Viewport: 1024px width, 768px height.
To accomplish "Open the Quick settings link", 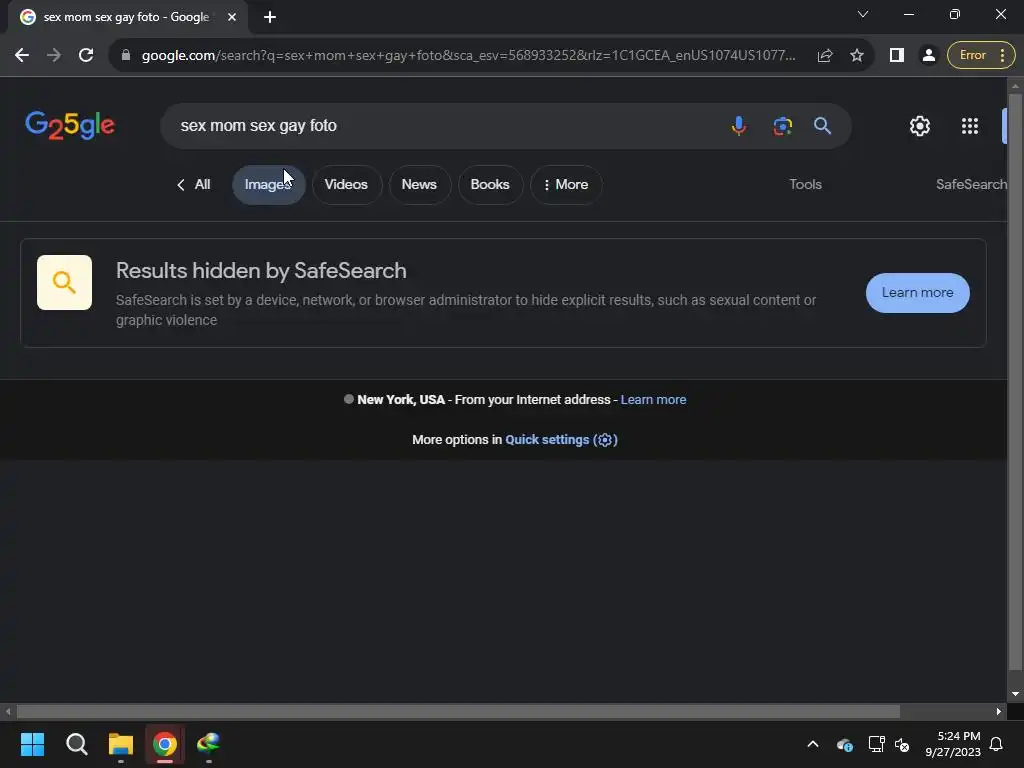I will click(x=561, y=440).
